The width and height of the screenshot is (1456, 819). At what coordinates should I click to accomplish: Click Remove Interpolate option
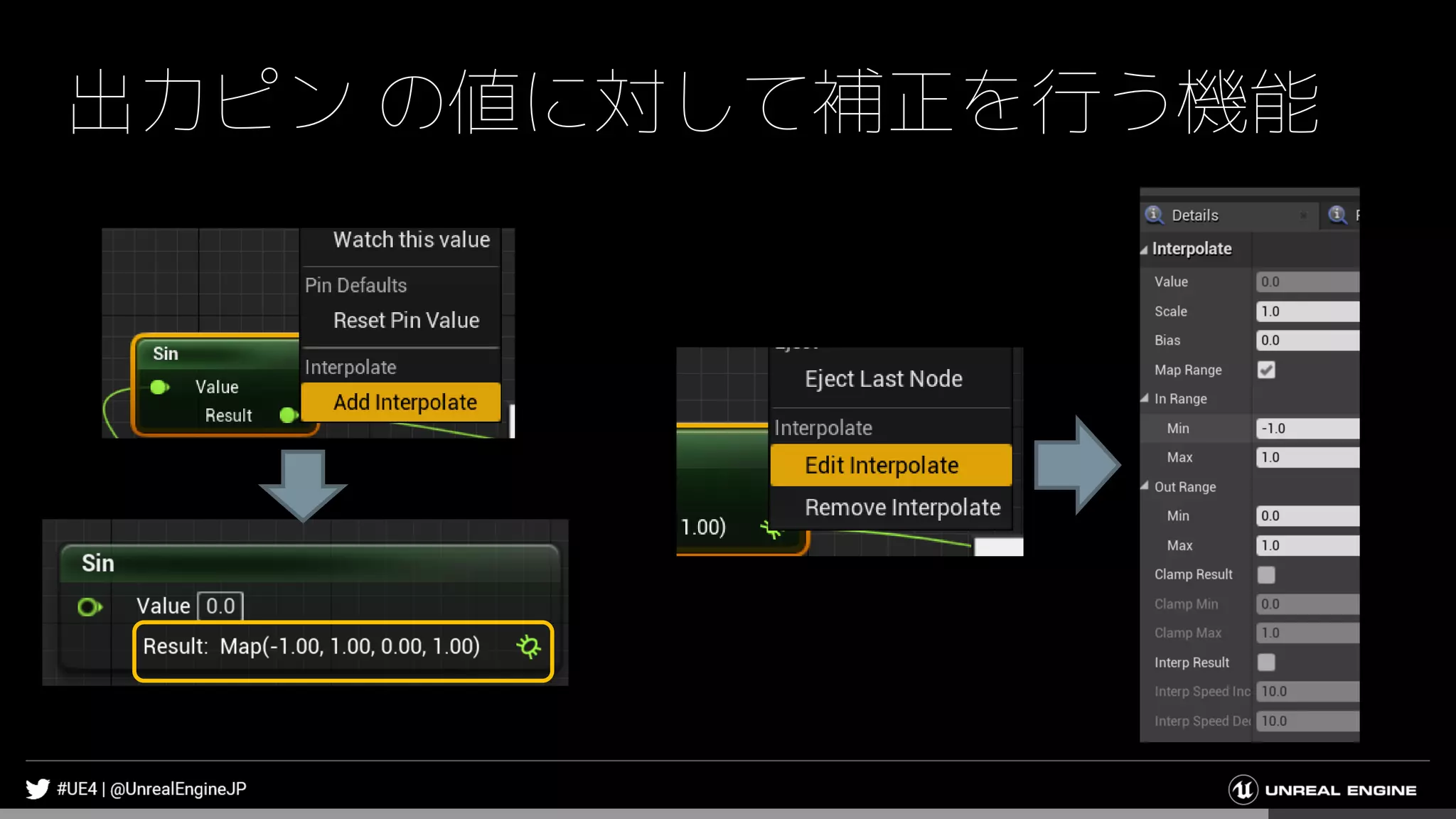tap(901, 508)
